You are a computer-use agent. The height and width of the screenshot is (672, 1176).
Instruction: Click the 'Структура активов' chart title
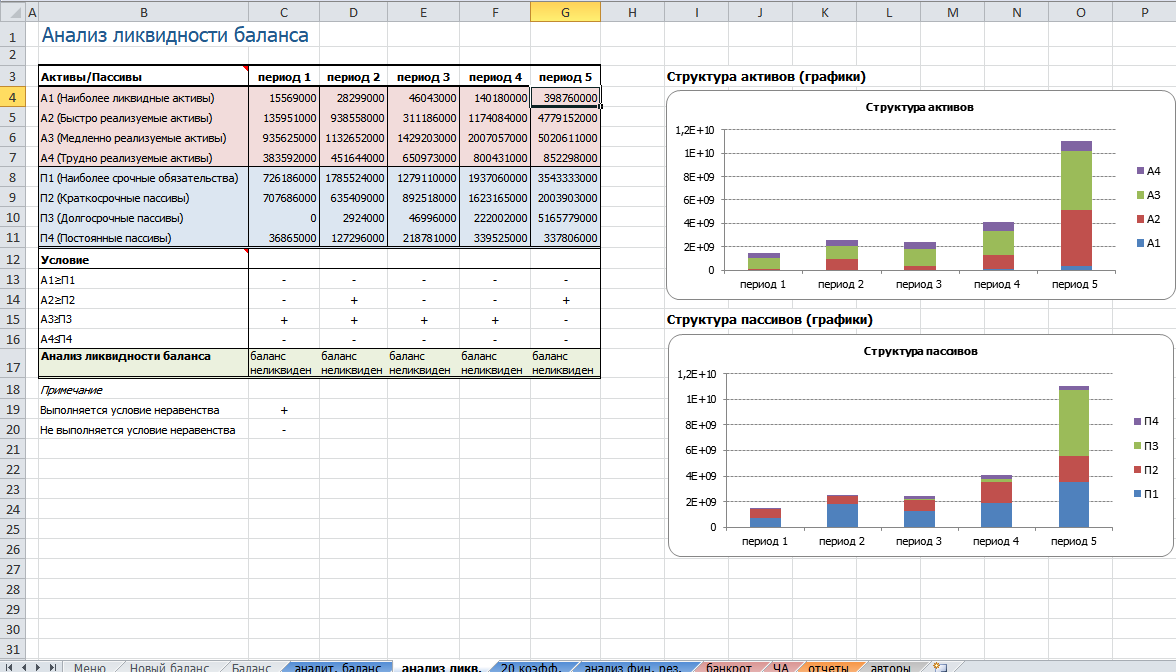[920, 107]
